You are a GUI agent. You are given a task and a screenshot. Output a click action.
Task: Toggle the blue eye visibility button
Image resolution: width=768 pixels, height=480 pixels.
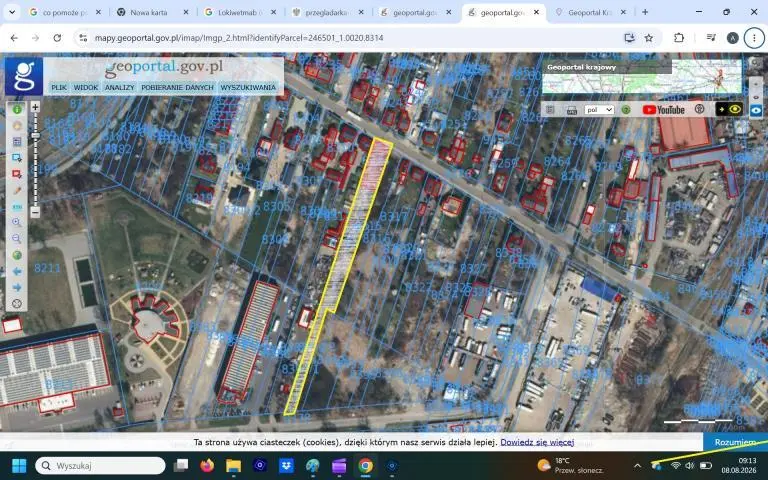pos(756,110)
